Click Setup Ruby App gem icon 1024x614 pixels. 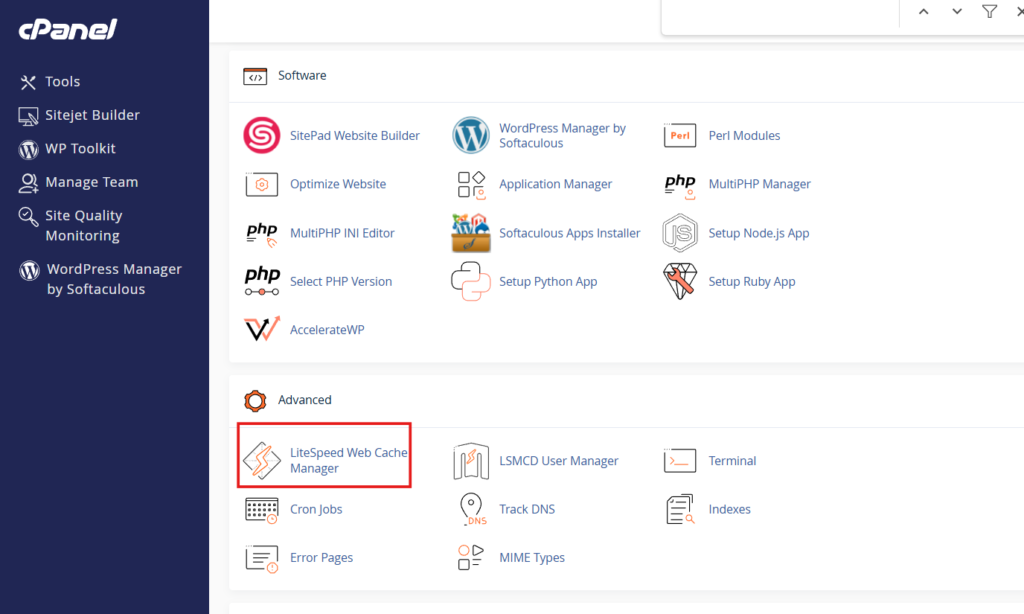tap(680, 282)
